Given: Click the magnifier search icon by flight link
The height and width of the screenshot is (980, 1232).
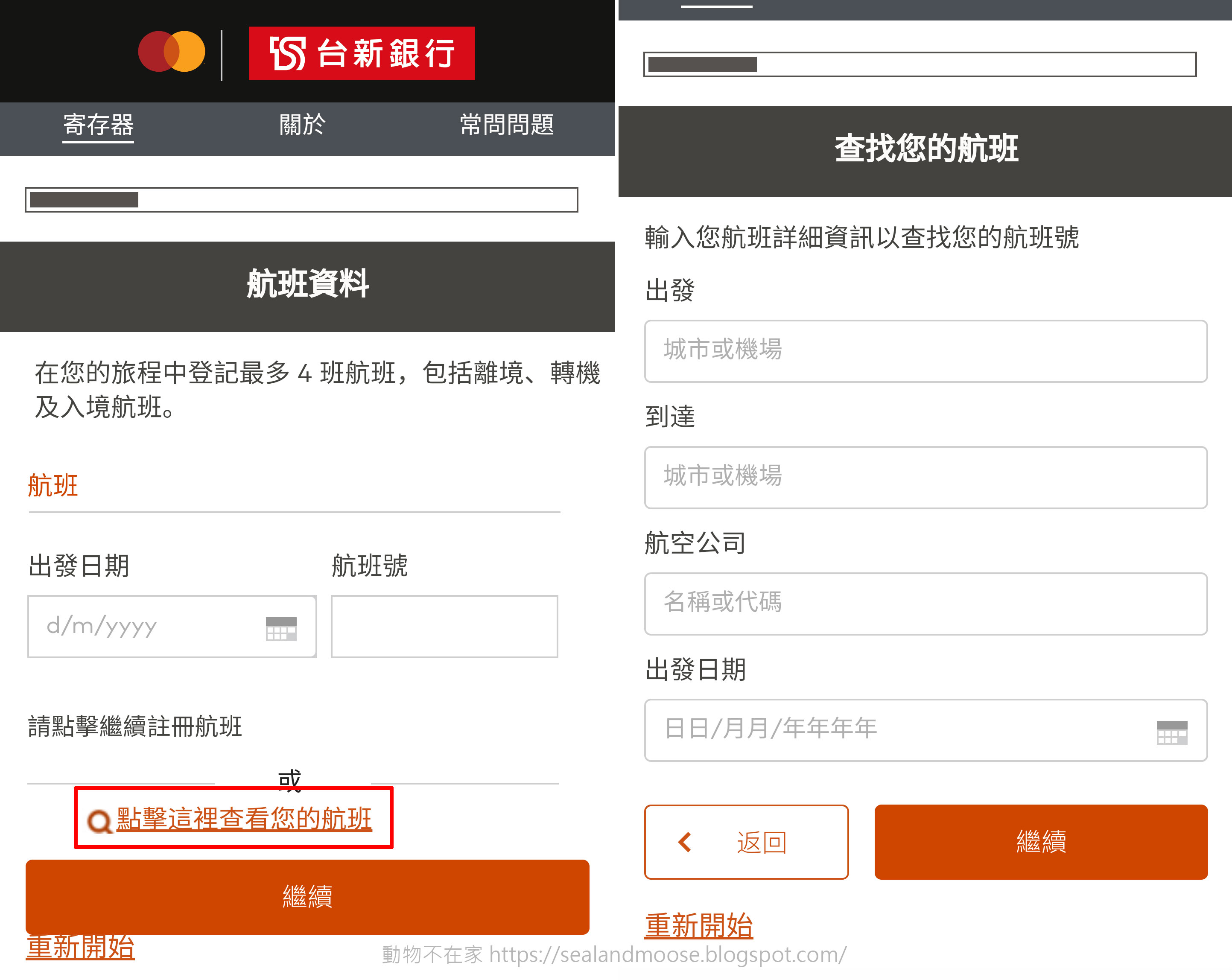Looking at the screenshot, I should [99, 821].
